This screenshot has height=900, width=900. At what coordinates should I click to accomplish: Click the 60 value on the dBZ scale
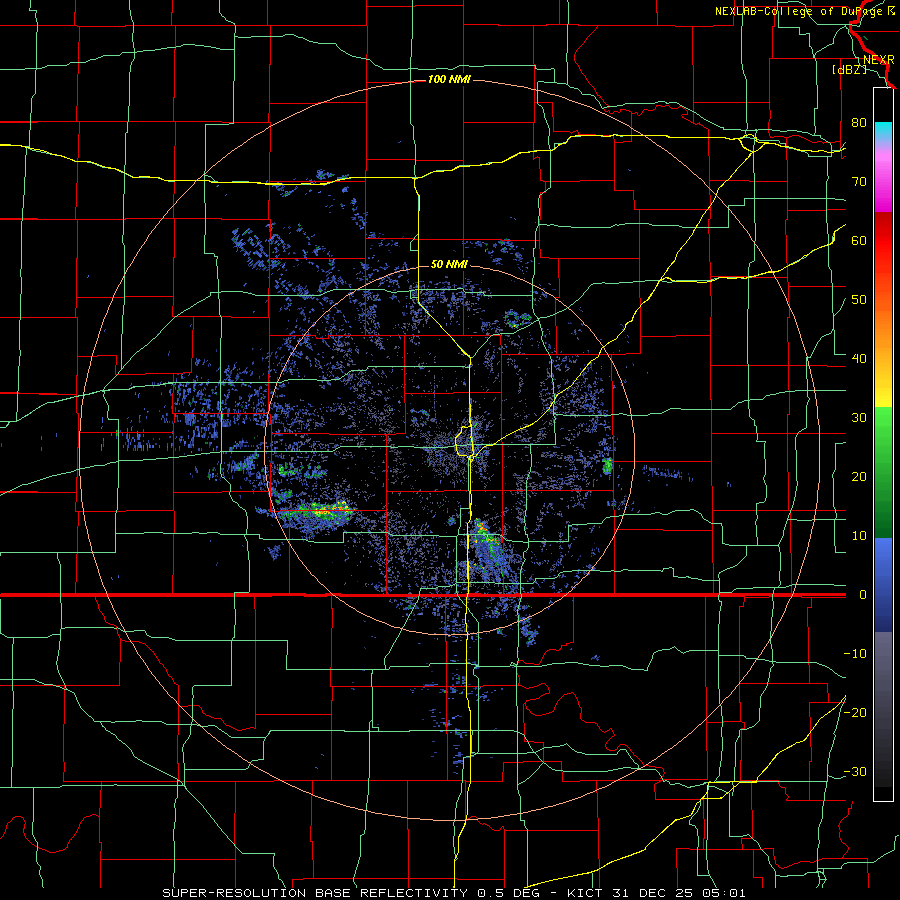click(859, 240)
